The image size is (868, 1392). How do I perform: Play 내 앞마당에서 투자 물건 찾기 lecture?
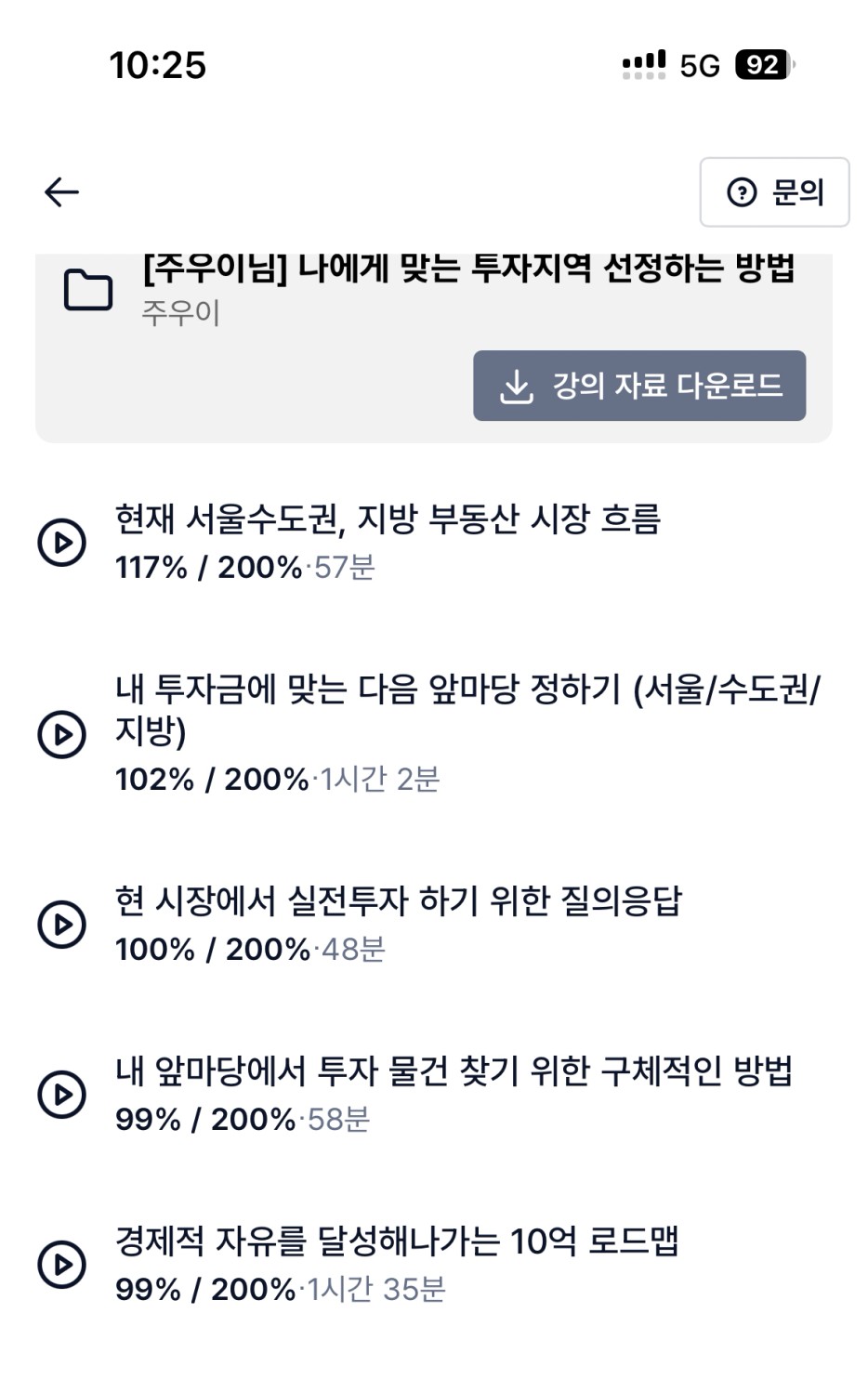[x=61, y=1094]
